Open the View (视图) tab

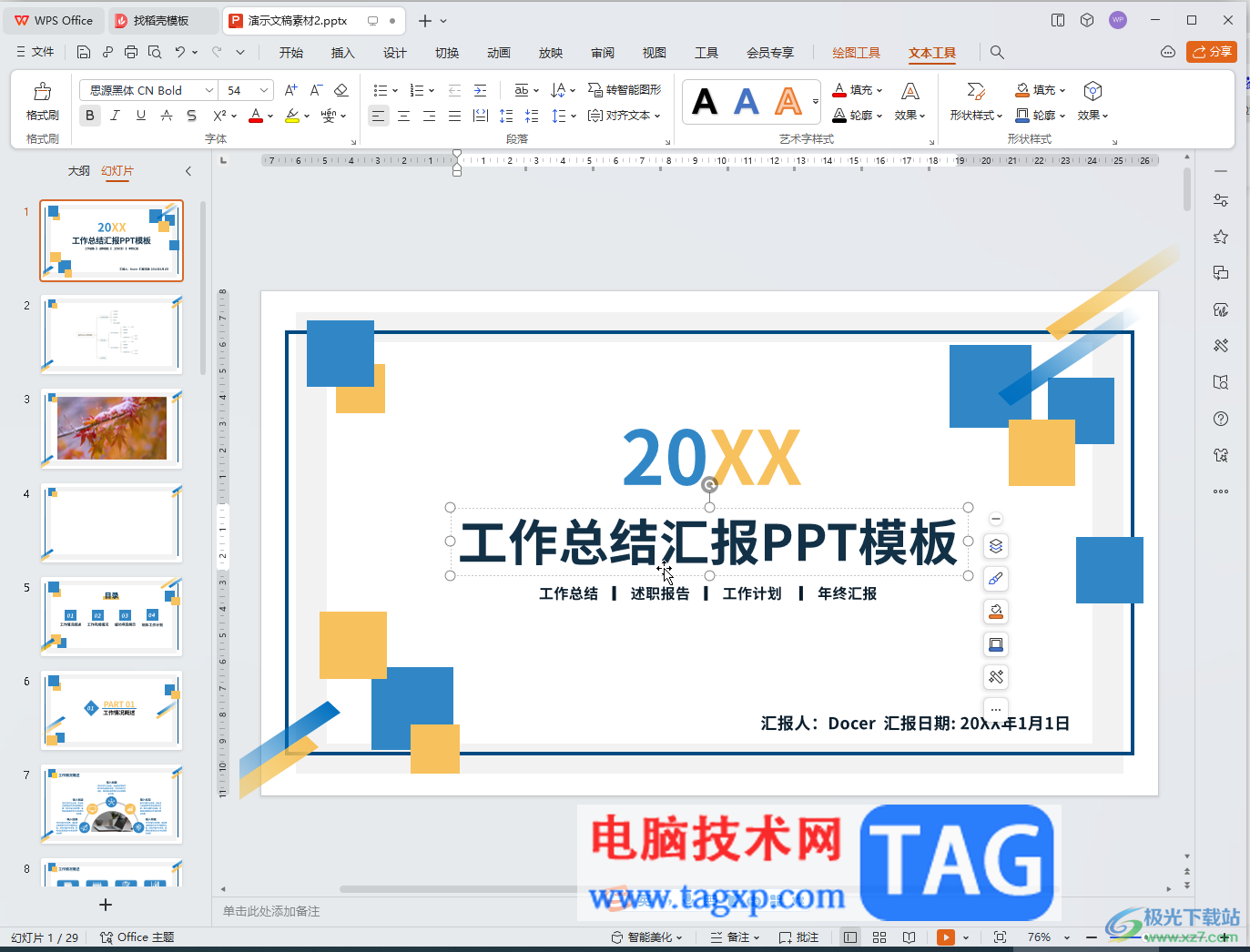pyautogui.click(x=655, y=53)
